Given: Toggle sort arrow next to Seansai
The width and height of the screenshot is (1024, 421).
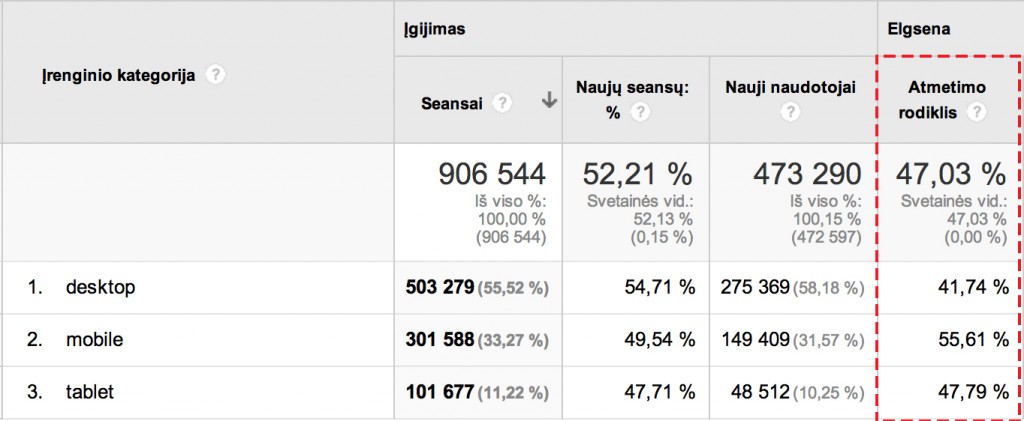Looking at the screenshot, I should coord(548,101).
